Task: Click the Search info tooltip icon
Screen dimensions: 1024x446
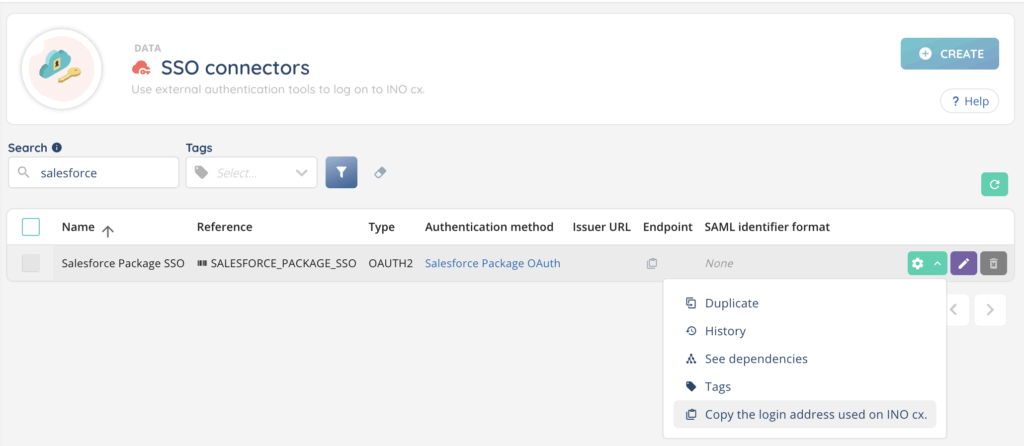Action: [x=57, y=148]
